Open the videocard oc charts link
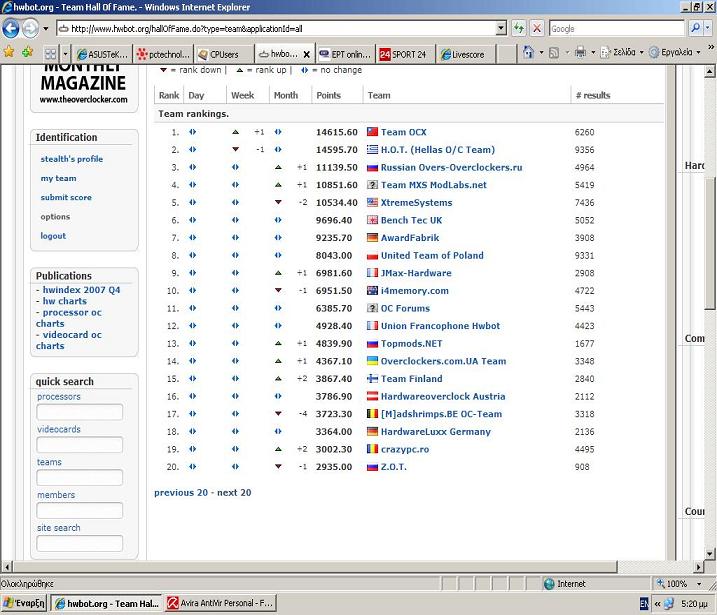Image resolution: width=717 pixels, height=615 pixels. point(69,340)
